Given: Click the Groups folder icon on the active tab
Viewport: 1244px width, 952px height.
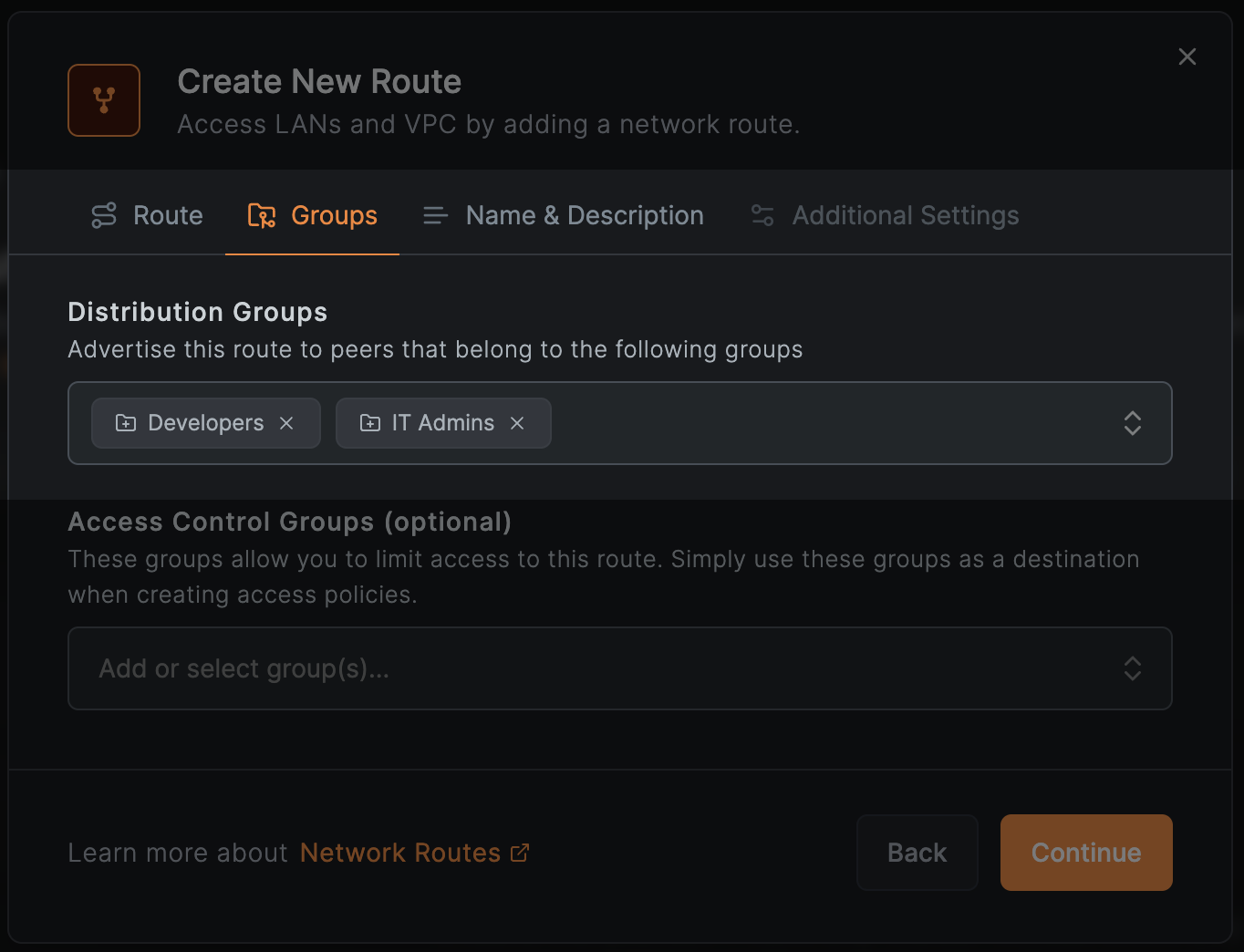Looking at the screenshot, I should click(261, 215).
